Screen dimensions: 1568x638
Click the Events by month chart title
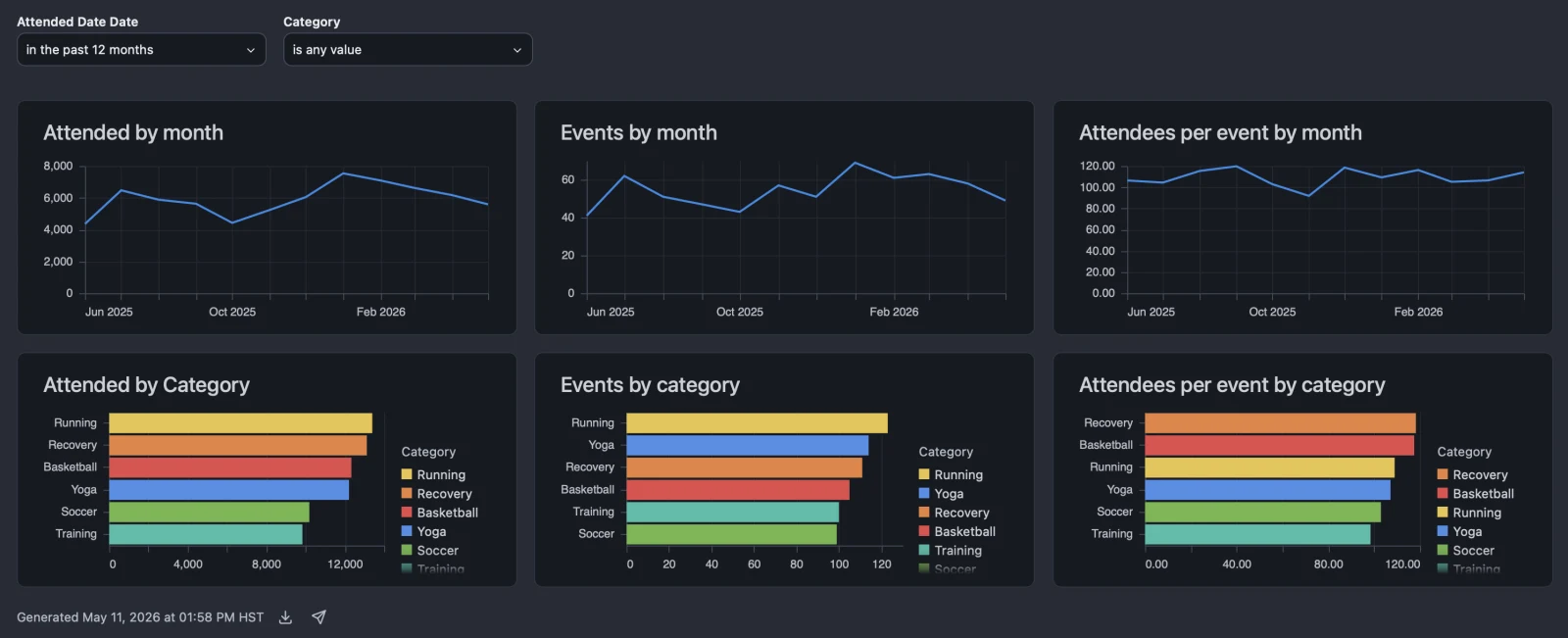[x=639, y=132]
